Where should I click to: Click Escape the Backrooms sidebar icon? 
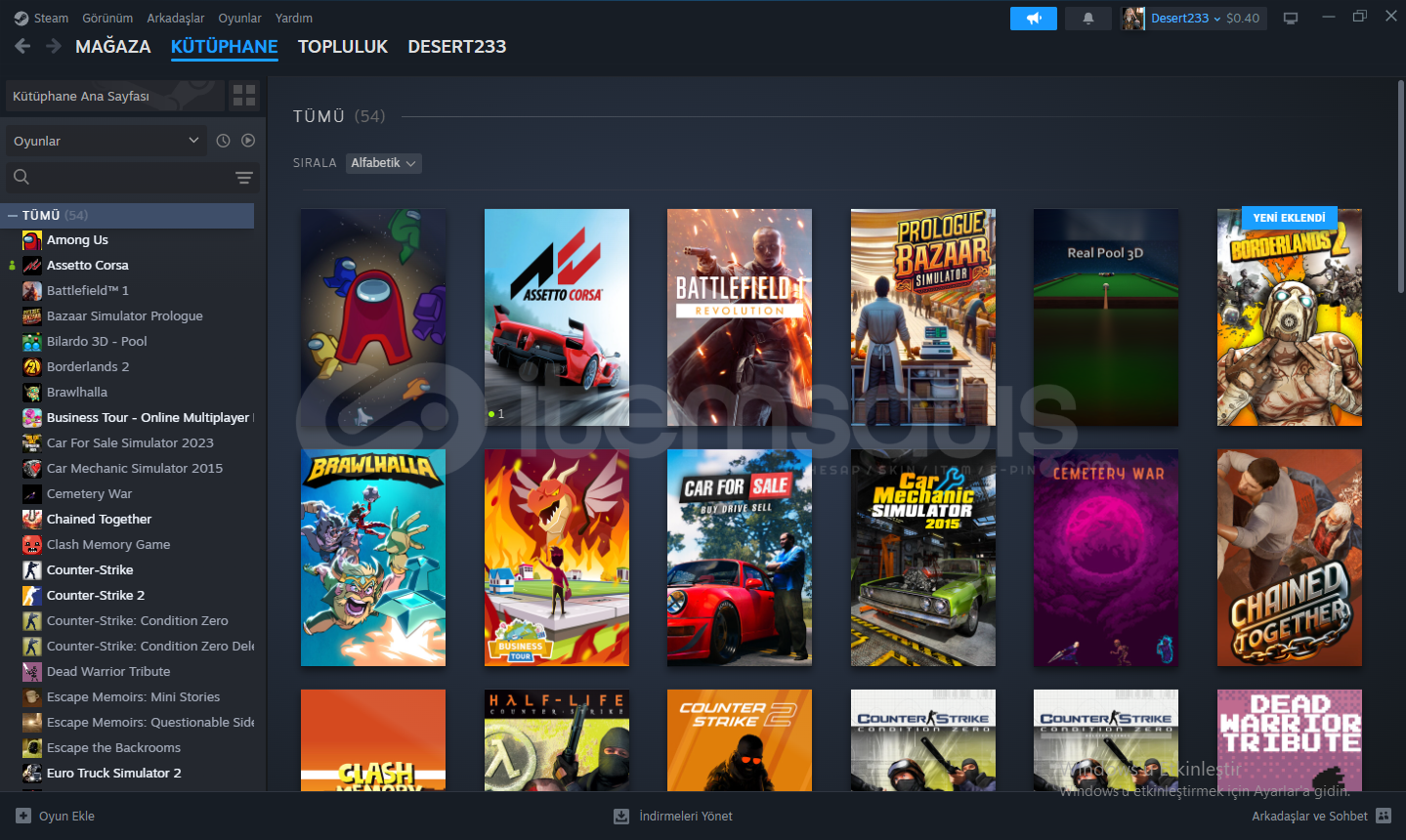pos(32,747)
